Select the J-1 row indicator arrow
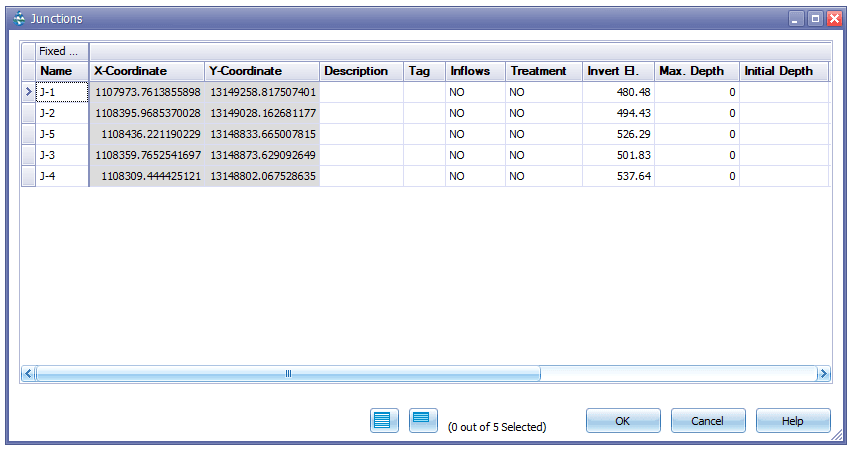This screenshot has width=854, height=462. point(28,92)
